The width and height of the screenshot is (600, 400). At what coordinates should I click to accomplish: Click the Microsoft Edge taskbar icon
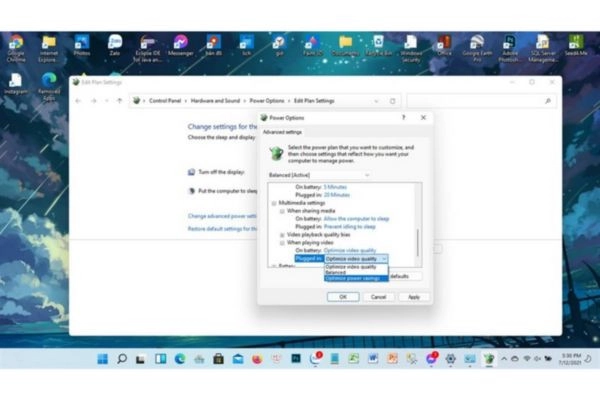(x=180, y=359)
